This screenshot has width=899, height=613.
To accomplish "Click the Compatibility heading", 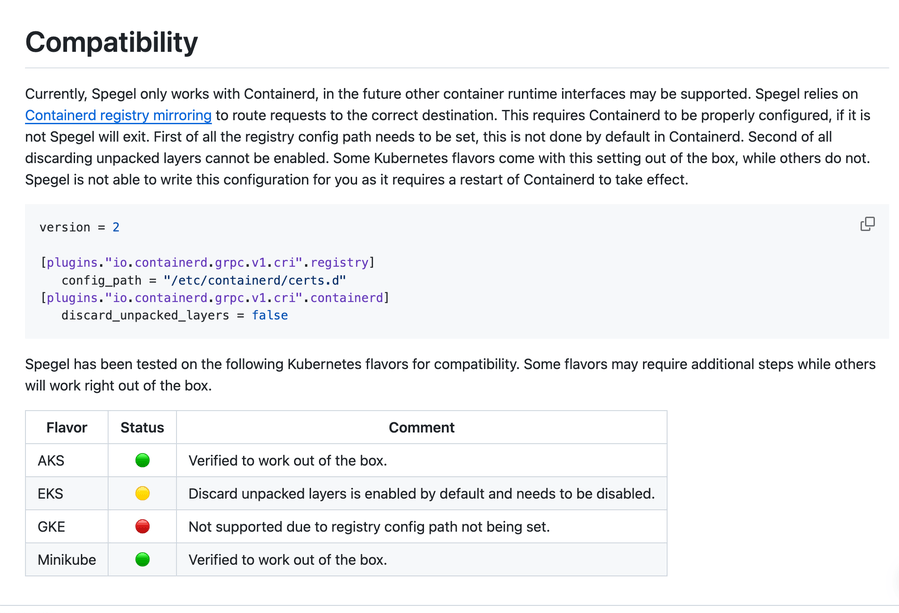I will tap(111, 42).
